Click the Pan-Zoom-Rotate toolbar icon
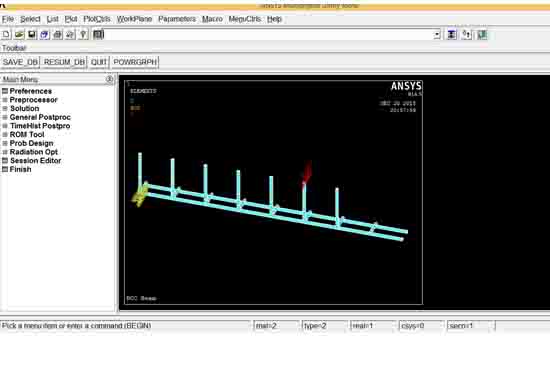Viewport: 550px width, 370px height. point(45,34)
